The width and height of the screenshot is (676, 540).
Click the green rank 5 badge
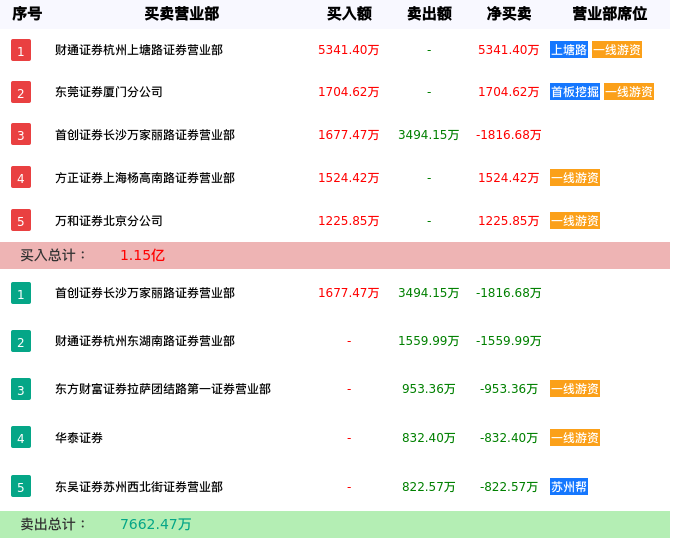(21, 487)
